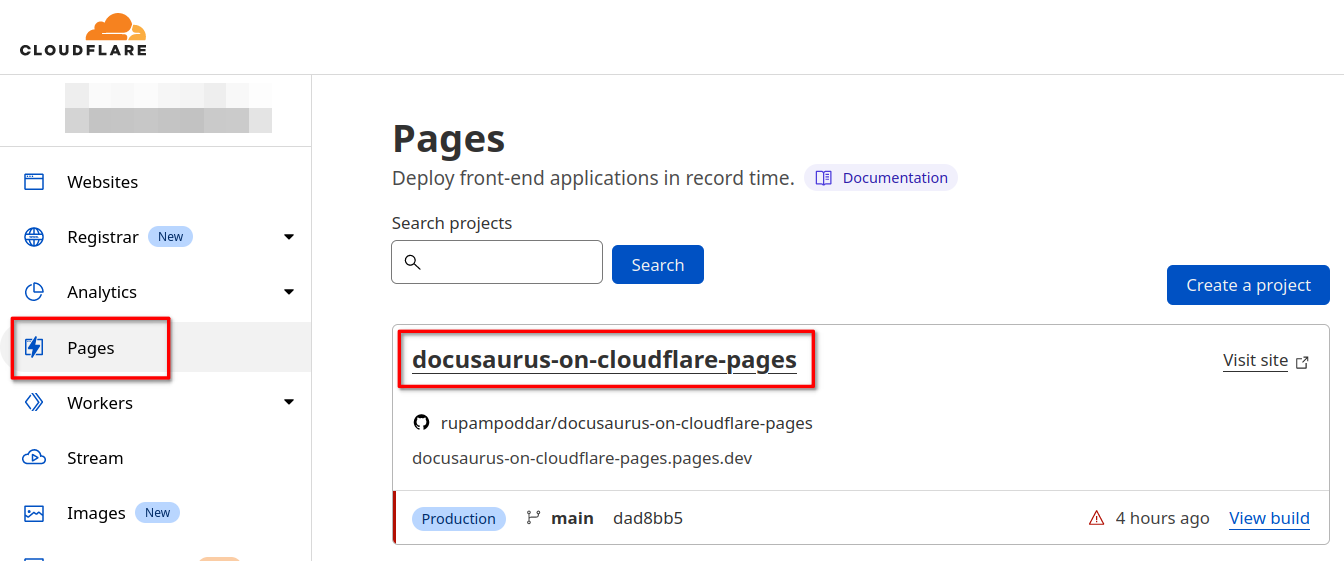Click the Cloudflare logo

[84, 35]
